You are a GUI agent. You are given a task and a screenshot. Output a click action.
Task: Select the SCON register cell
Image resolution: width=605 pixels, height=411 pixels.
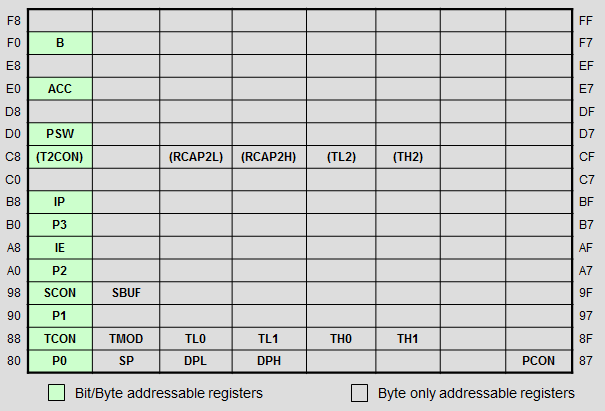(61, 293)
